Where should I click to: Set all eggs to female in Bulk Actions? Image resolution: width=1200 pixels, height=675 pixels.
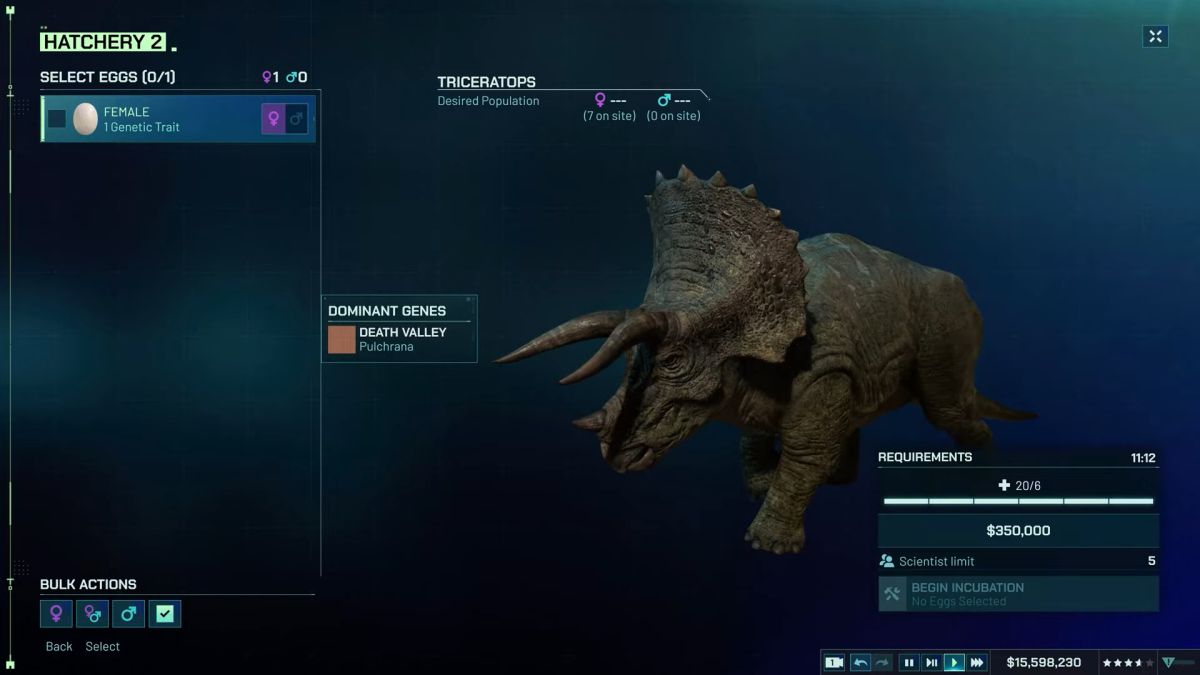coord(56,614)
